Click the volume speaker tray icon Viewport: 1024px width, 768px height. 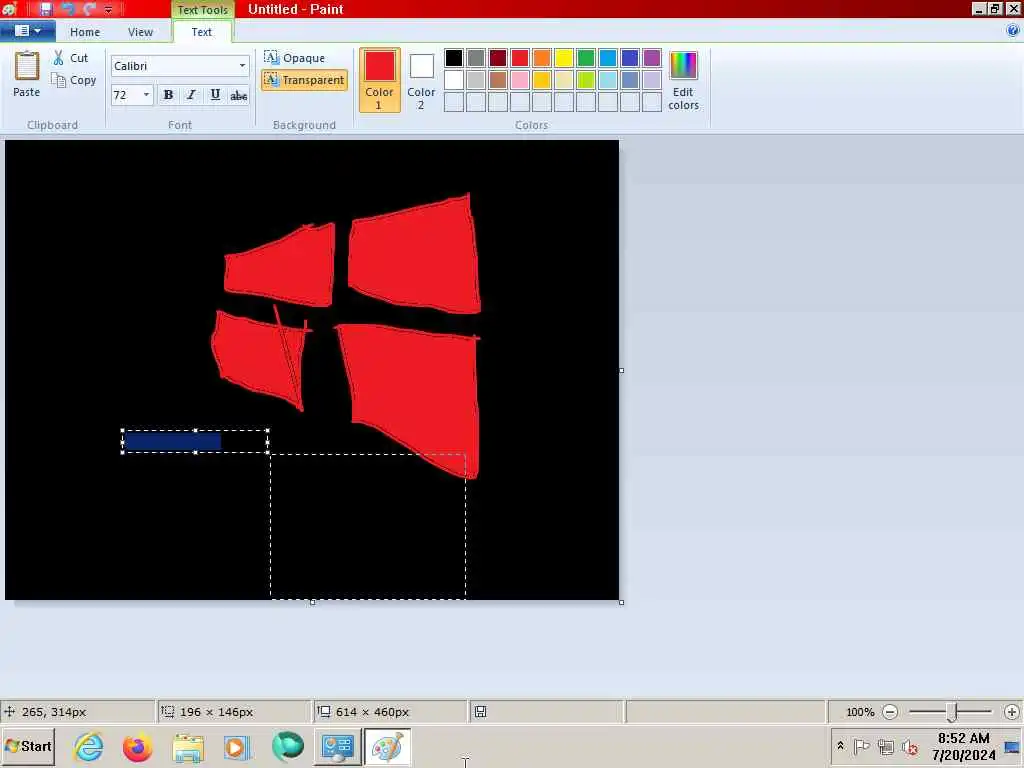[909, 746]
